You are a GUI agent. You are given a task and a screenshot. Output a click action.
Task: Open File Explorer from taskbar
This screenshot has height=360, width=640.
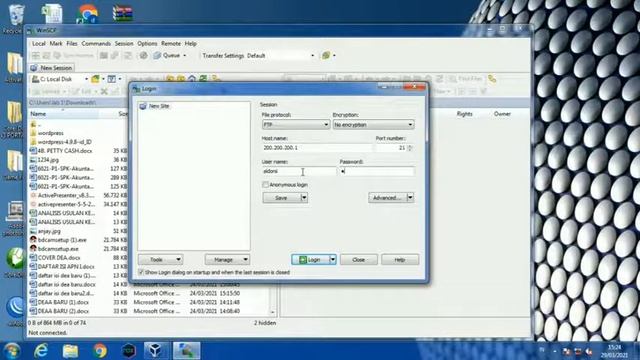tap(70, 351)
